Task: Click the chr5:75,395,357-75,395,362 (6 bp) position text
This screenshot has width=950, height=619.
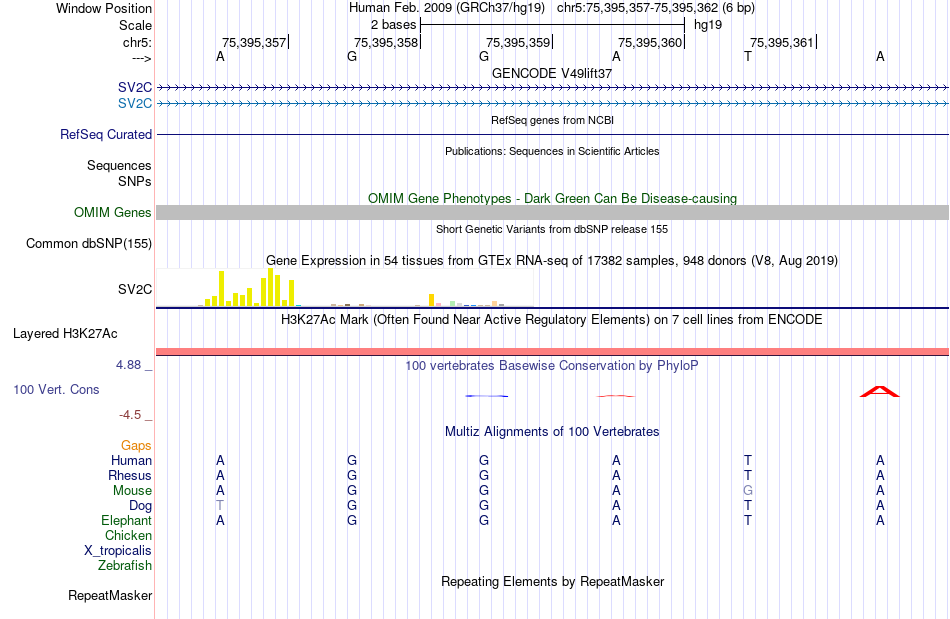Action: pyautogui.click(x=656, y=8)
